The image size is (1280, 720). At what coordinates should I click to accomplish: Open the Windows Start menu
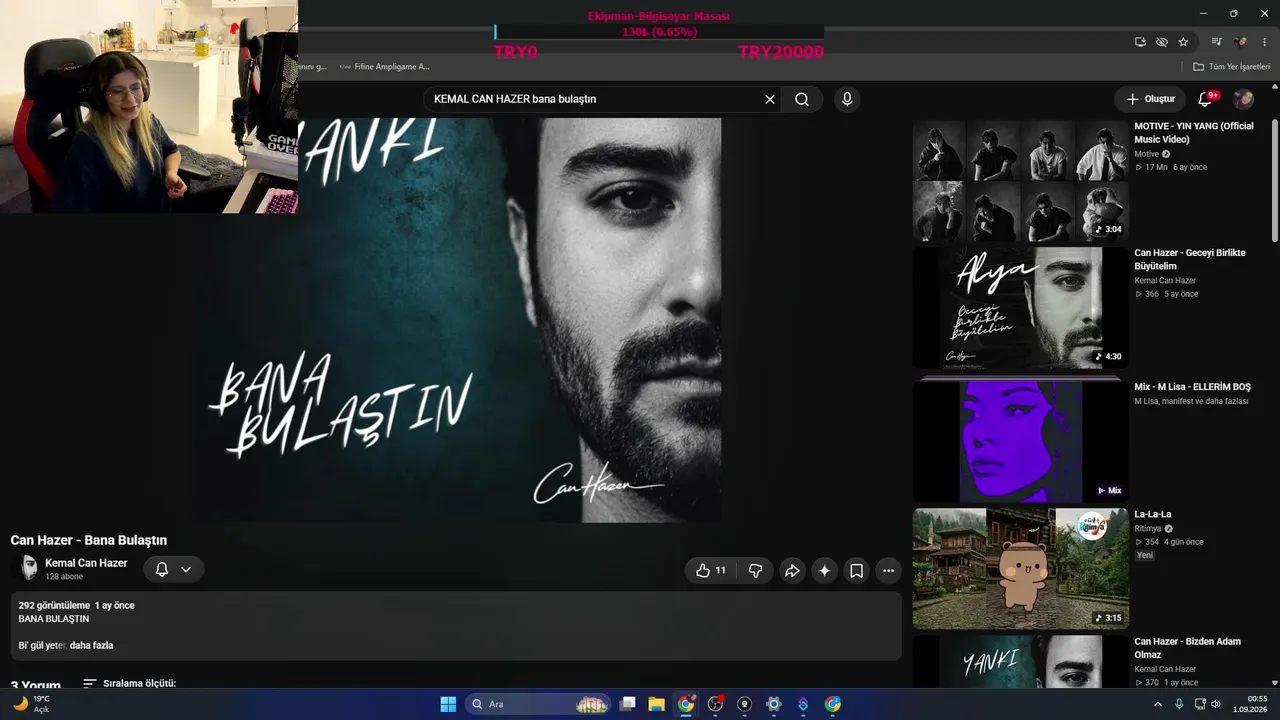448,704
